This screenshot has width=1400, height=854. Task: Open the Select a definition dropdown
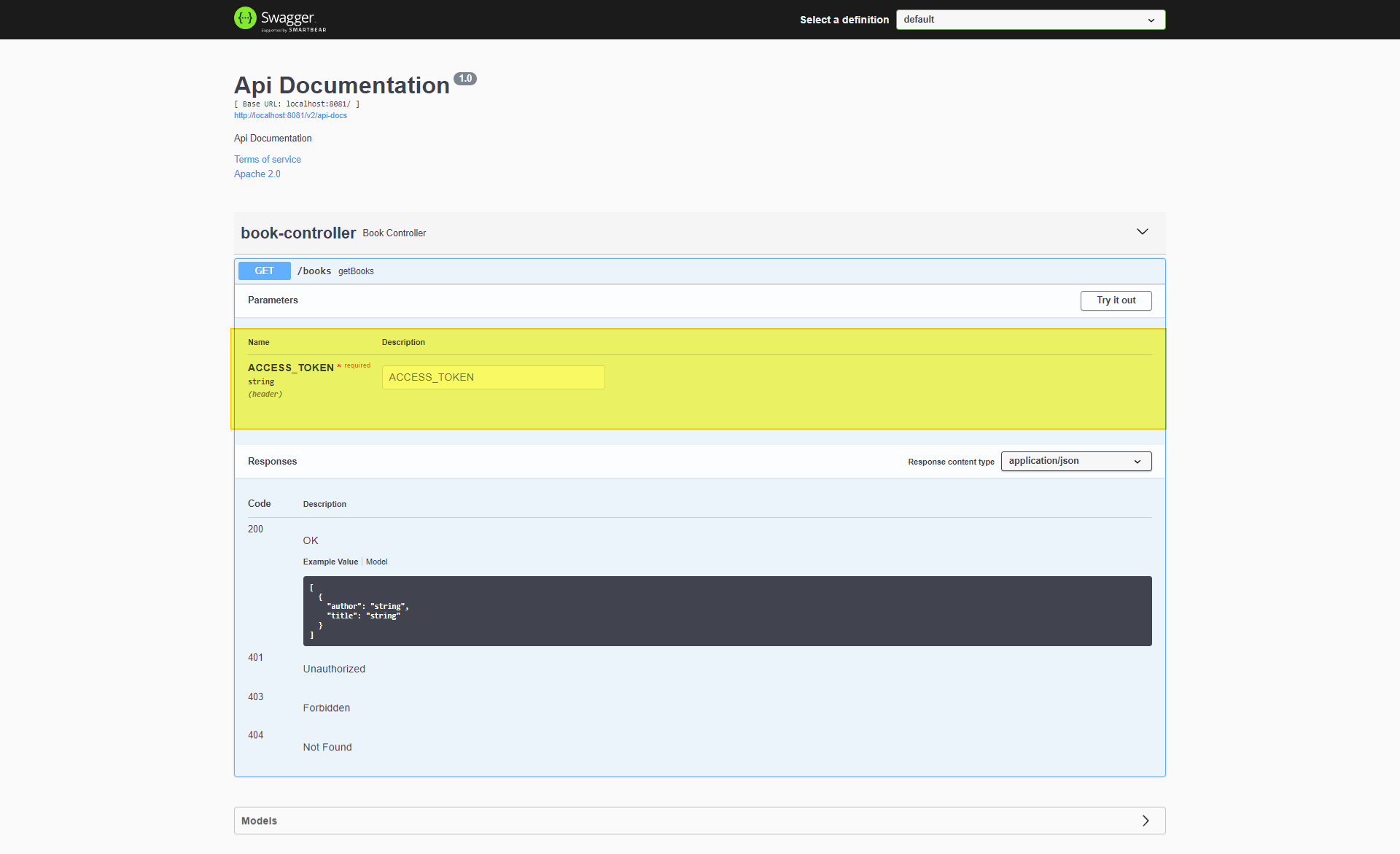pyautogui.click(x=1030, y=20)
